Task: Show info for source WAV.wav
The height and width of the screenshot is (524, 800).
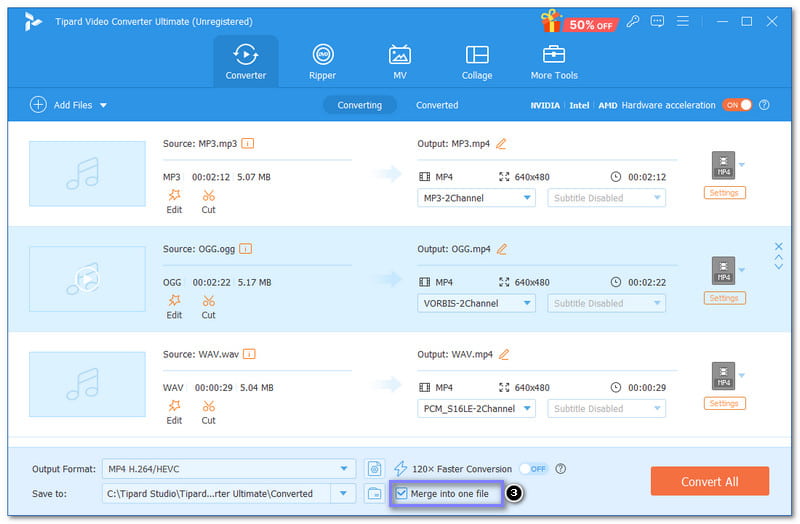Action: [249, 354]
